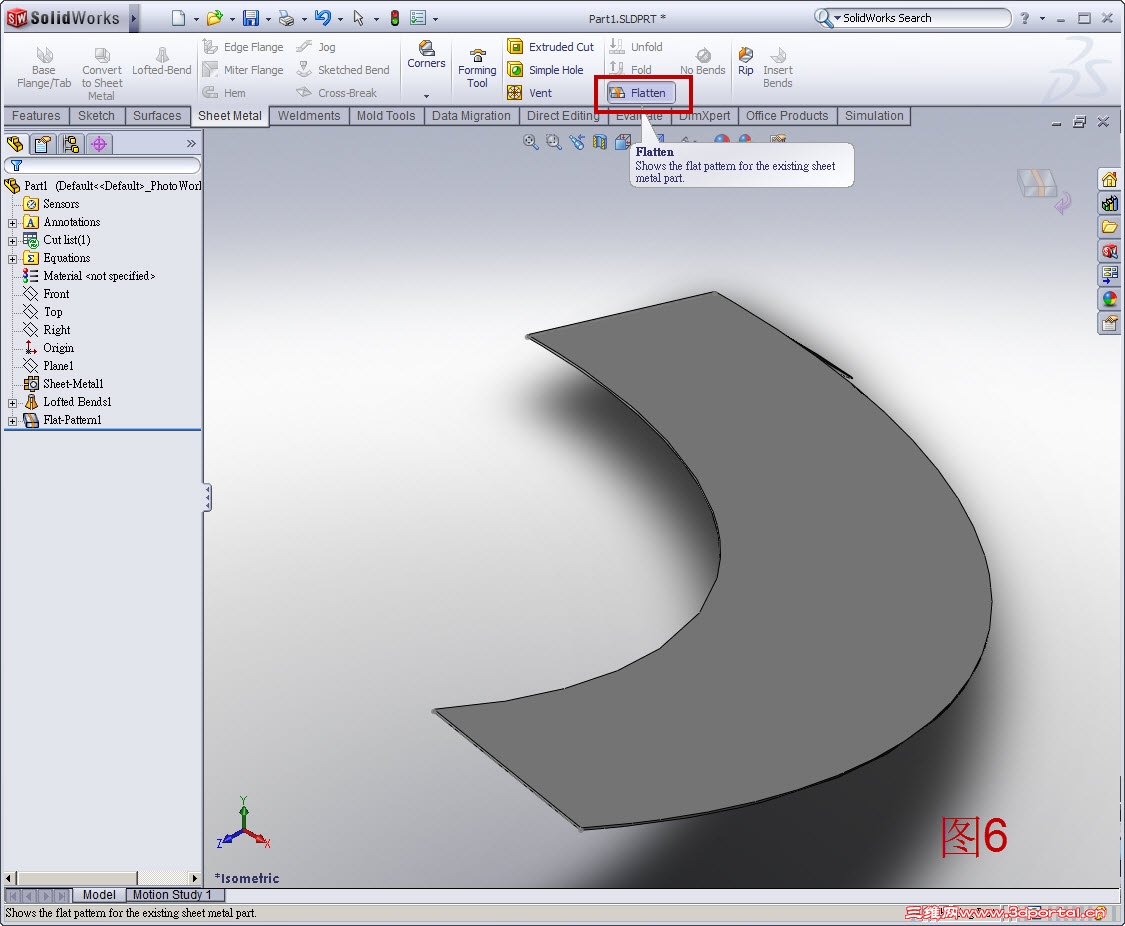This screenshot has height=926, width=1125.
Task: Expand the Annotations tree node
Action: (x=12, y=223)
